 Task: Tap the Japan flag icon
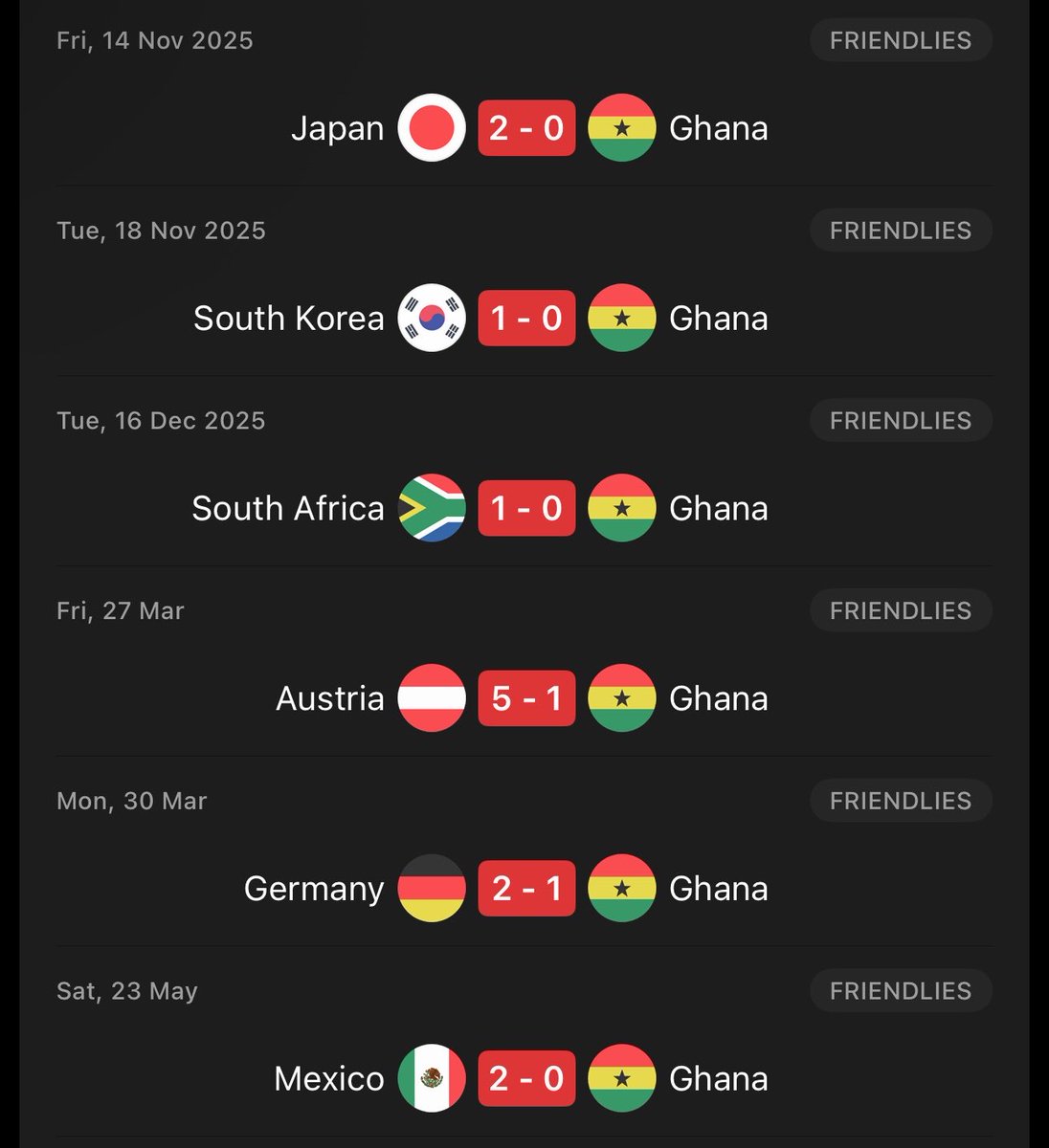pyautogui.click(x=432, y=127)
